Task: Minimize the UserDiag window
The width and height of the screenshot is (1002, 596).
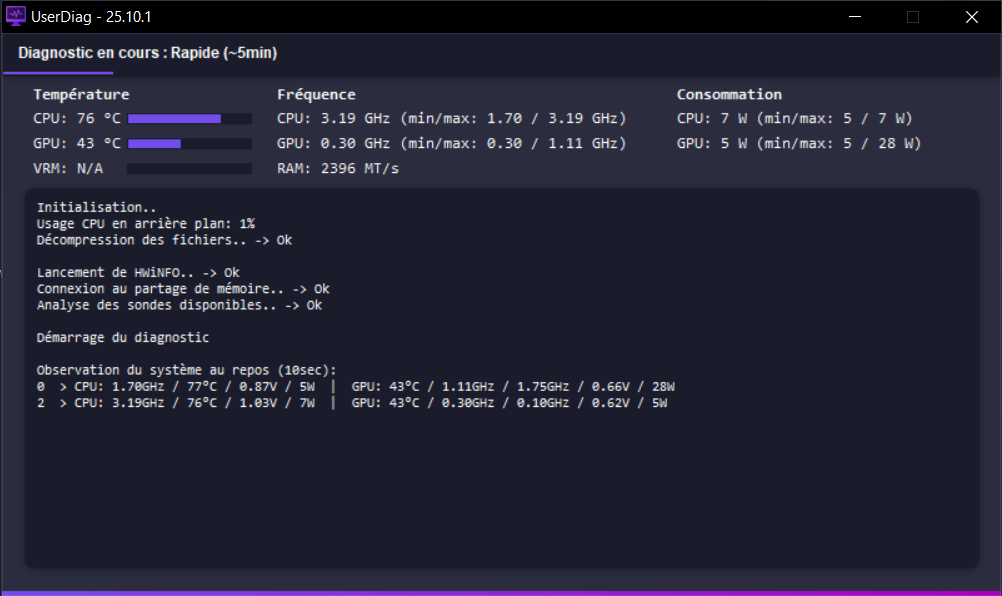Action: tap(854, 17)
